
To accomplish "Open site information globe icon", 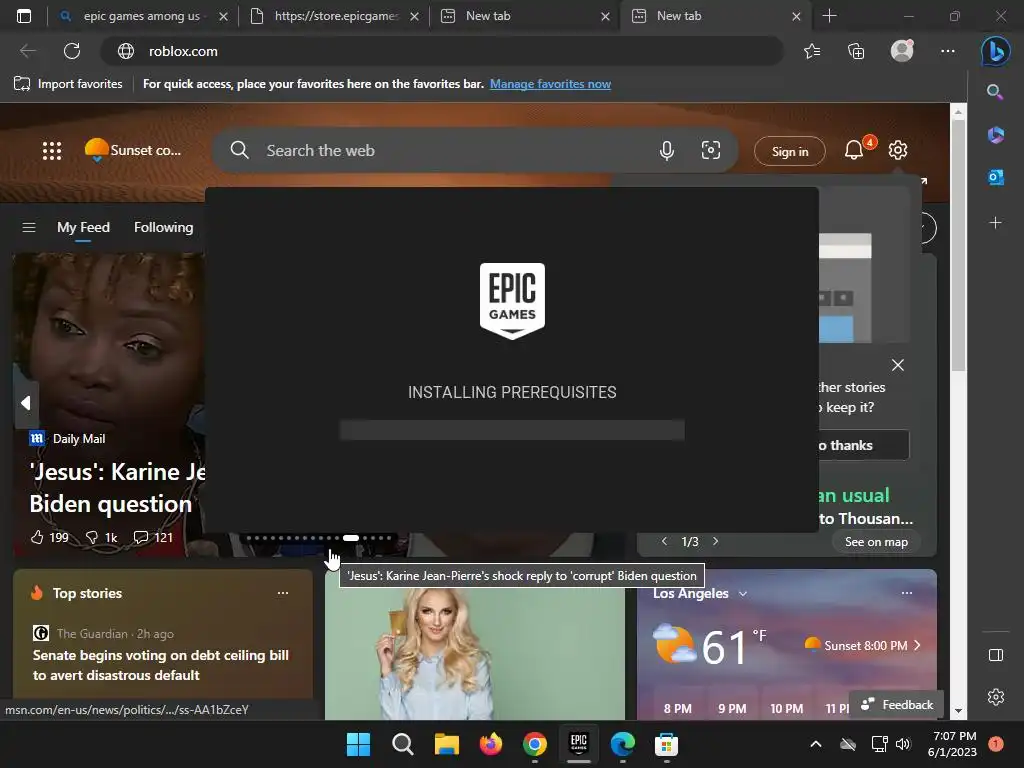I will 125,51.
